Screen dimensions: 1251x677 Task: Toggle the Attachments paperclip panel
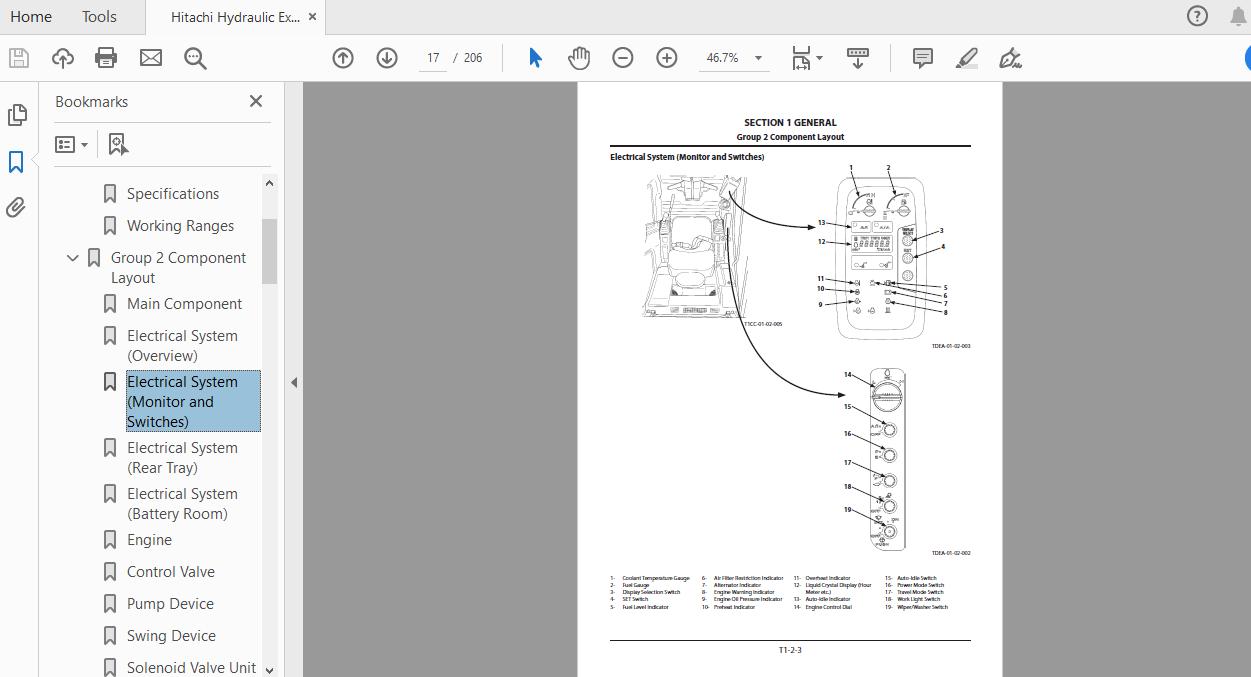(x=17, y=208)
